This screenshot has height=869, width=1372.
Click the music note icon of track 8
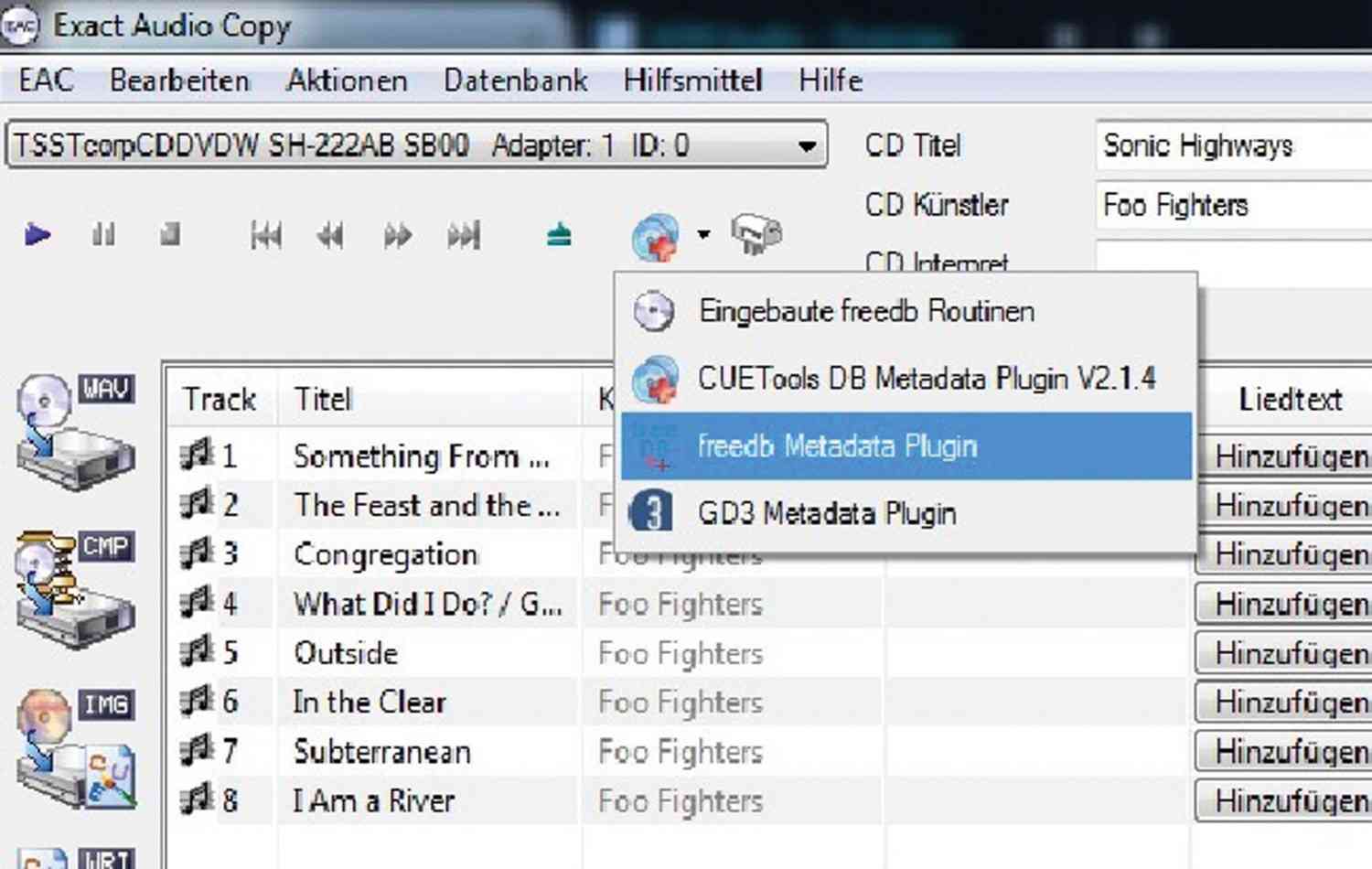(x=196, y=800)
